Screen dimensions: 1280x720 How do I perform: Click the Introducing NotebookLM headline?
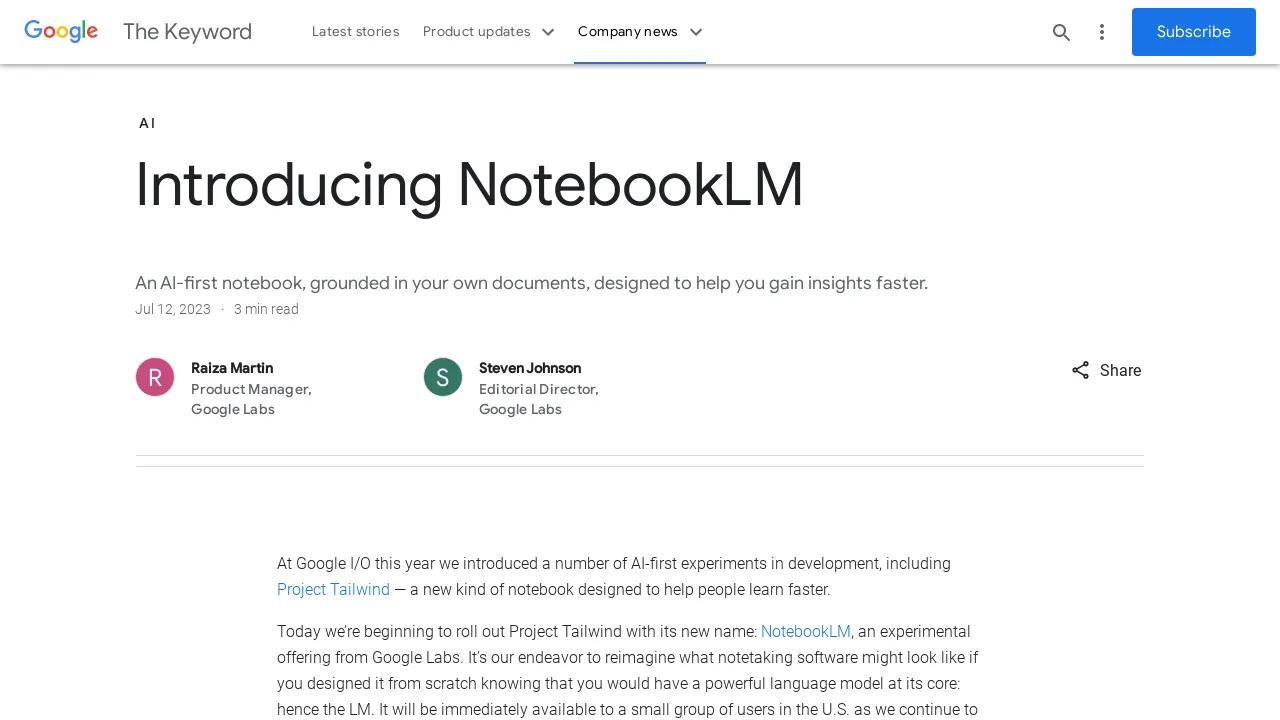(x=469, y=185)
